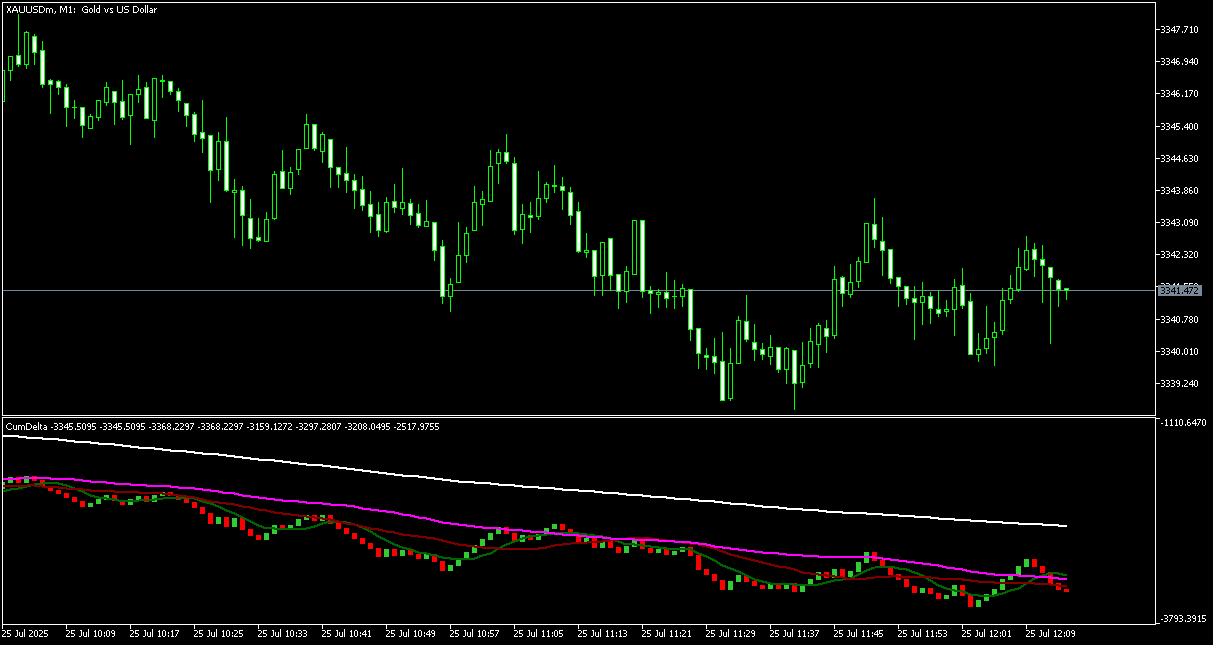Click the 3346.170 price scale label
1213x645 pixels.
(x=1179, y=94)
